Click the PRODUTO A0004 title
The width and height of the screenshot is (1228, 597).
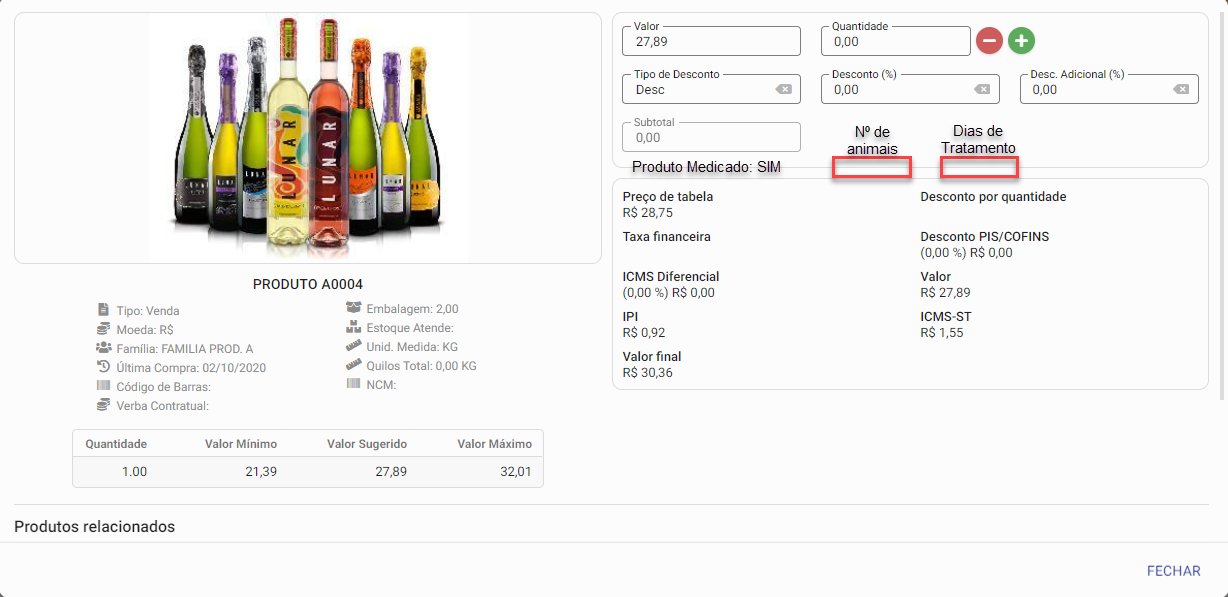click(x=308, y=284)
